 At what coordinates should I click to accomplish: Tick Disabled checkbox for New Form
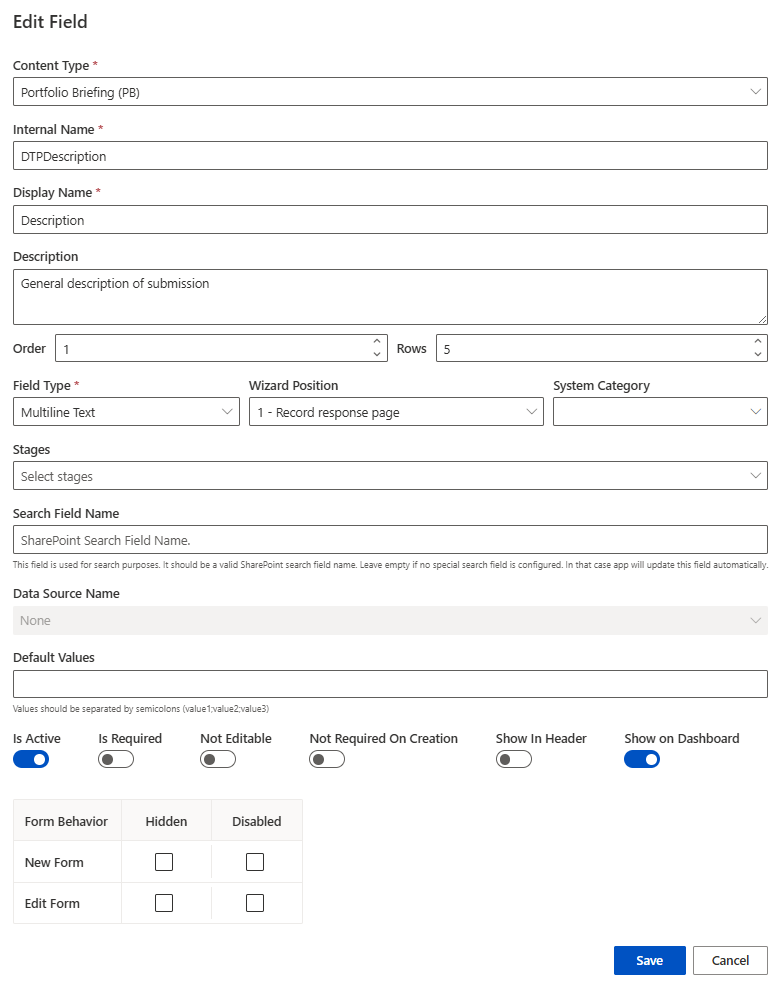[x=255, y=862]
